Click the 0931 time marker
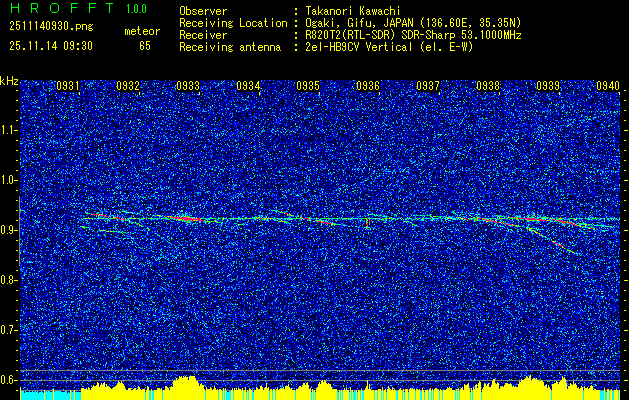Screen dimensions: 629x400 pos(67,86)
